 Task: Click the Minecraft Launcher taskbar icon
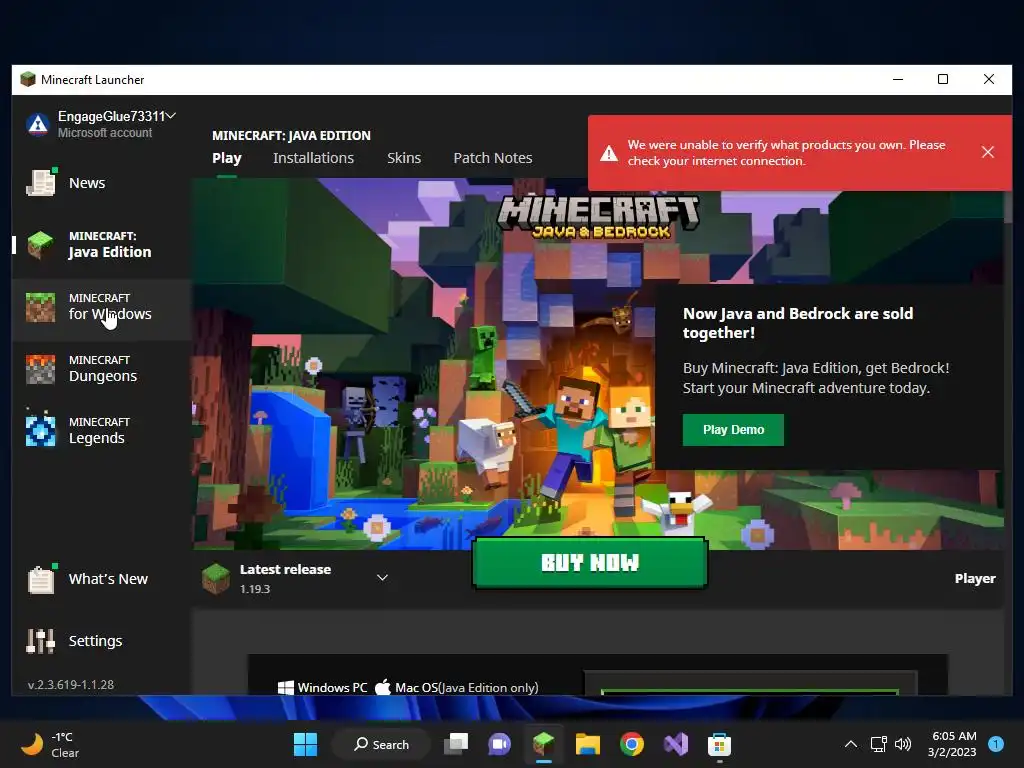click(x=543, y=744)
